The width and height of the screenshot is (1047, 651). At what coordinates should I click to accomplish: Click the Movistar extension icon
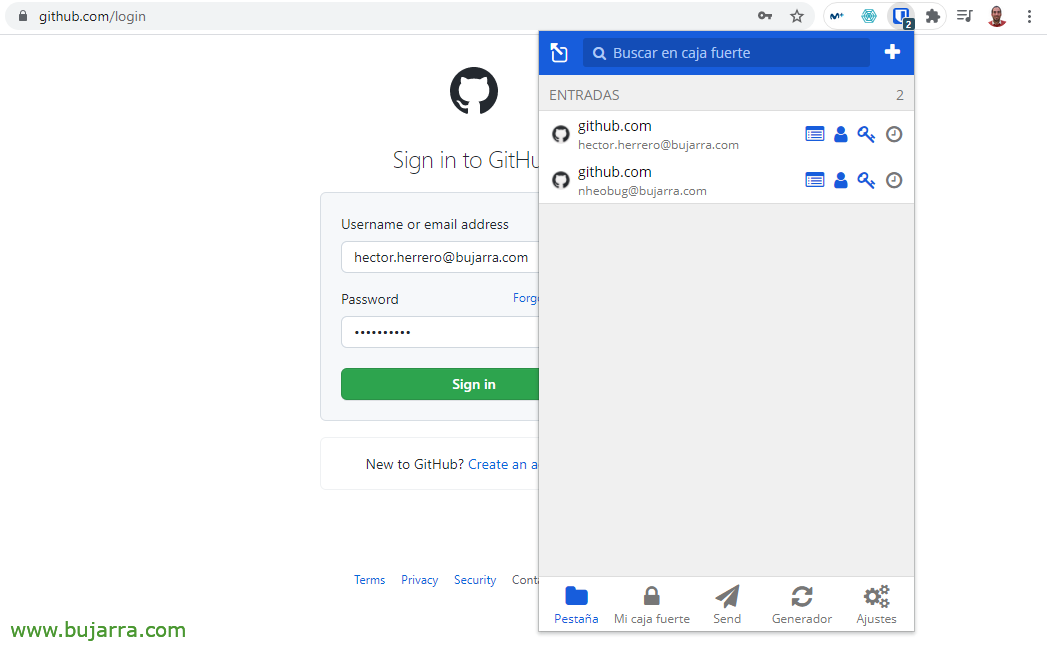coord(837,16)
